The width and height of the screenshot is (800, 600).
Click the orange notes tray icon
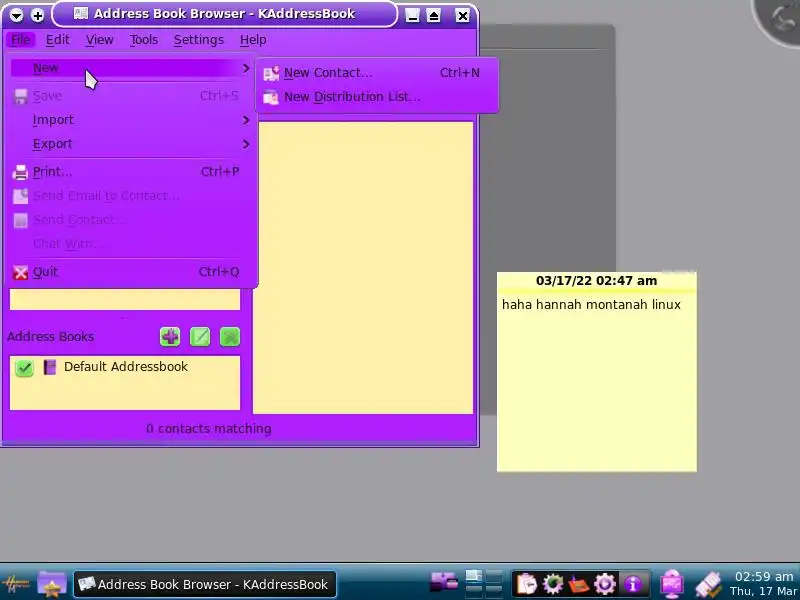(579, 584)
